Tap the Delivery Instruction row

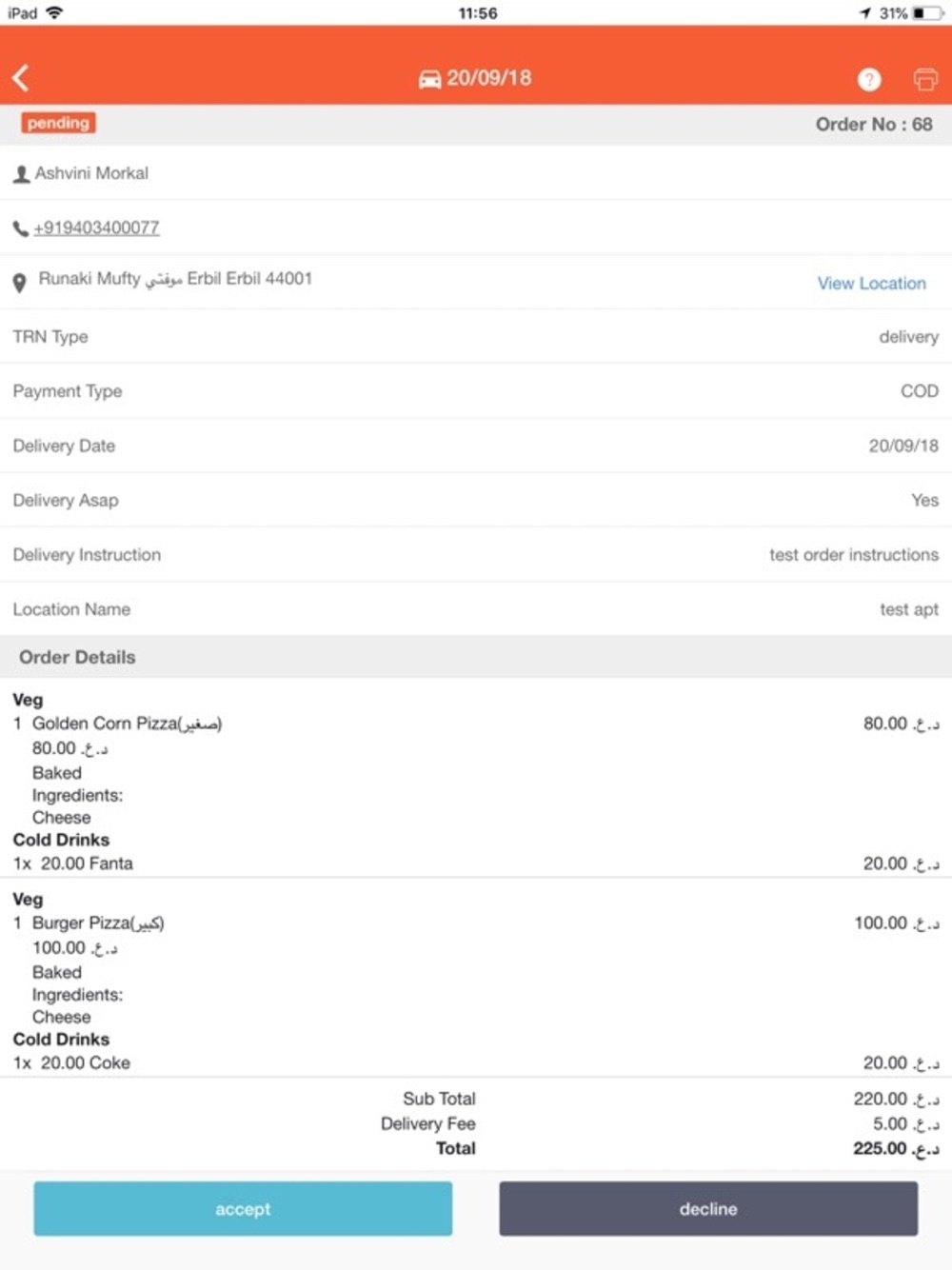tap(476, 555)
